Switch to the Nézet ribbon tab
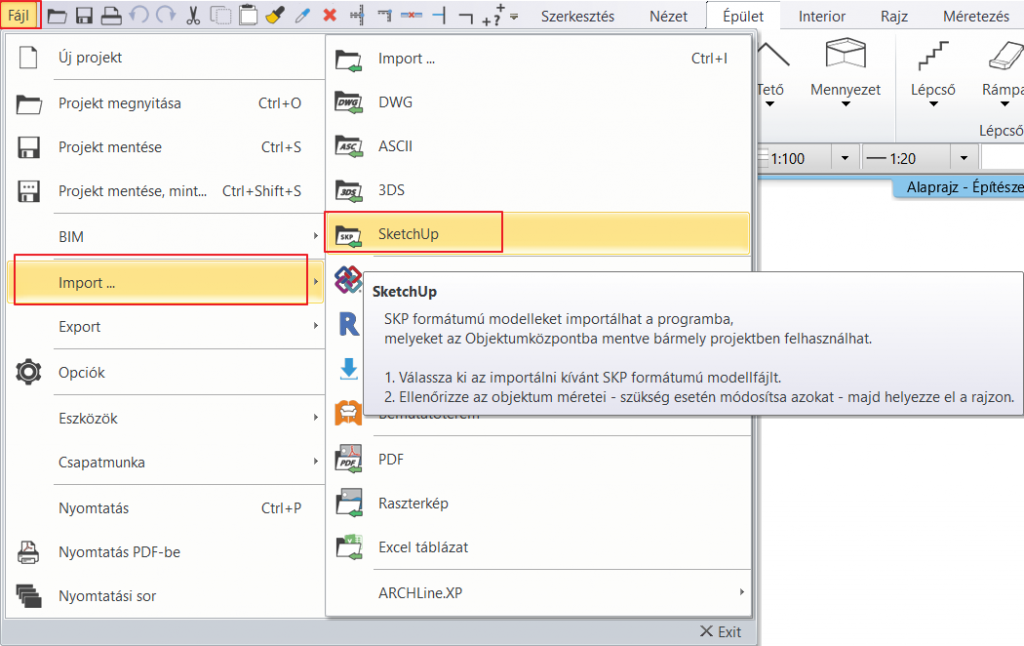 click(668, 16)
